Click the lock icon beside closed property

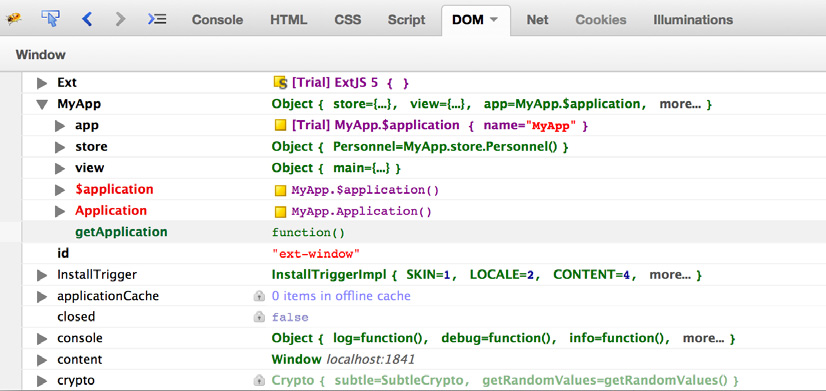[259, 317]
